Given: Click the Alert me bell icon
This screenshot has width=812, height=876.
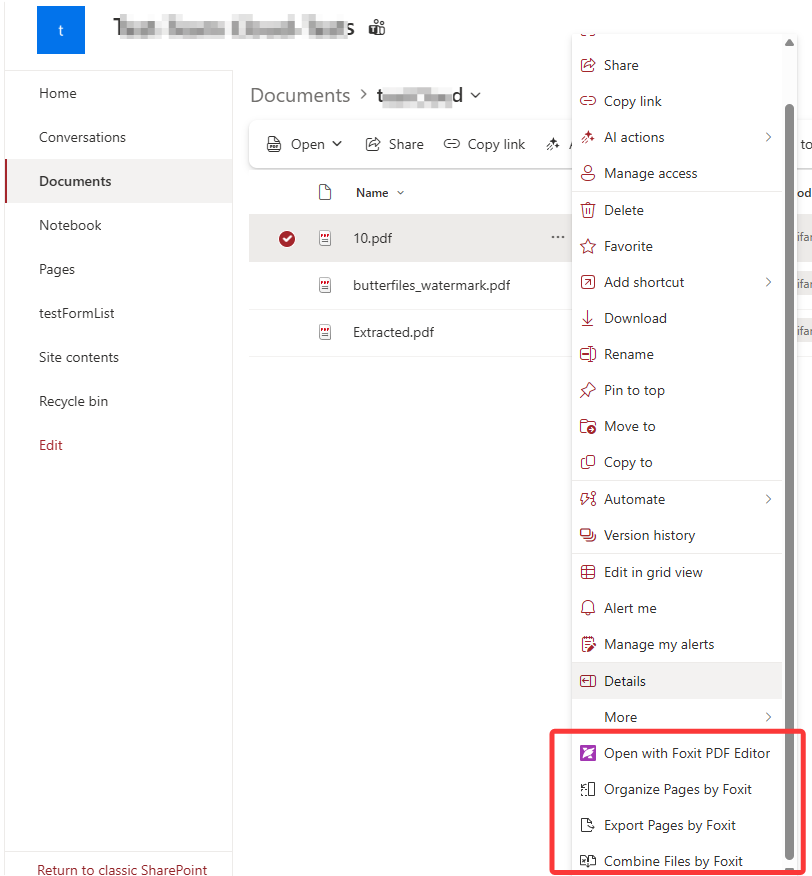Looking at the screenshot, I should point(587,608).
